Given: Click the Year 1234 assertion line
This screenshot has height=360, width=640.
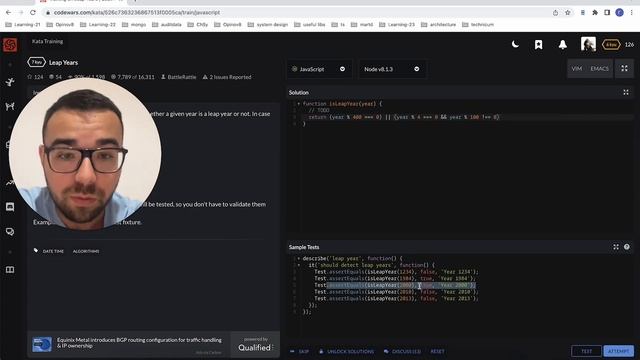Looking at the screenshot, I should (x=396, y=272).
